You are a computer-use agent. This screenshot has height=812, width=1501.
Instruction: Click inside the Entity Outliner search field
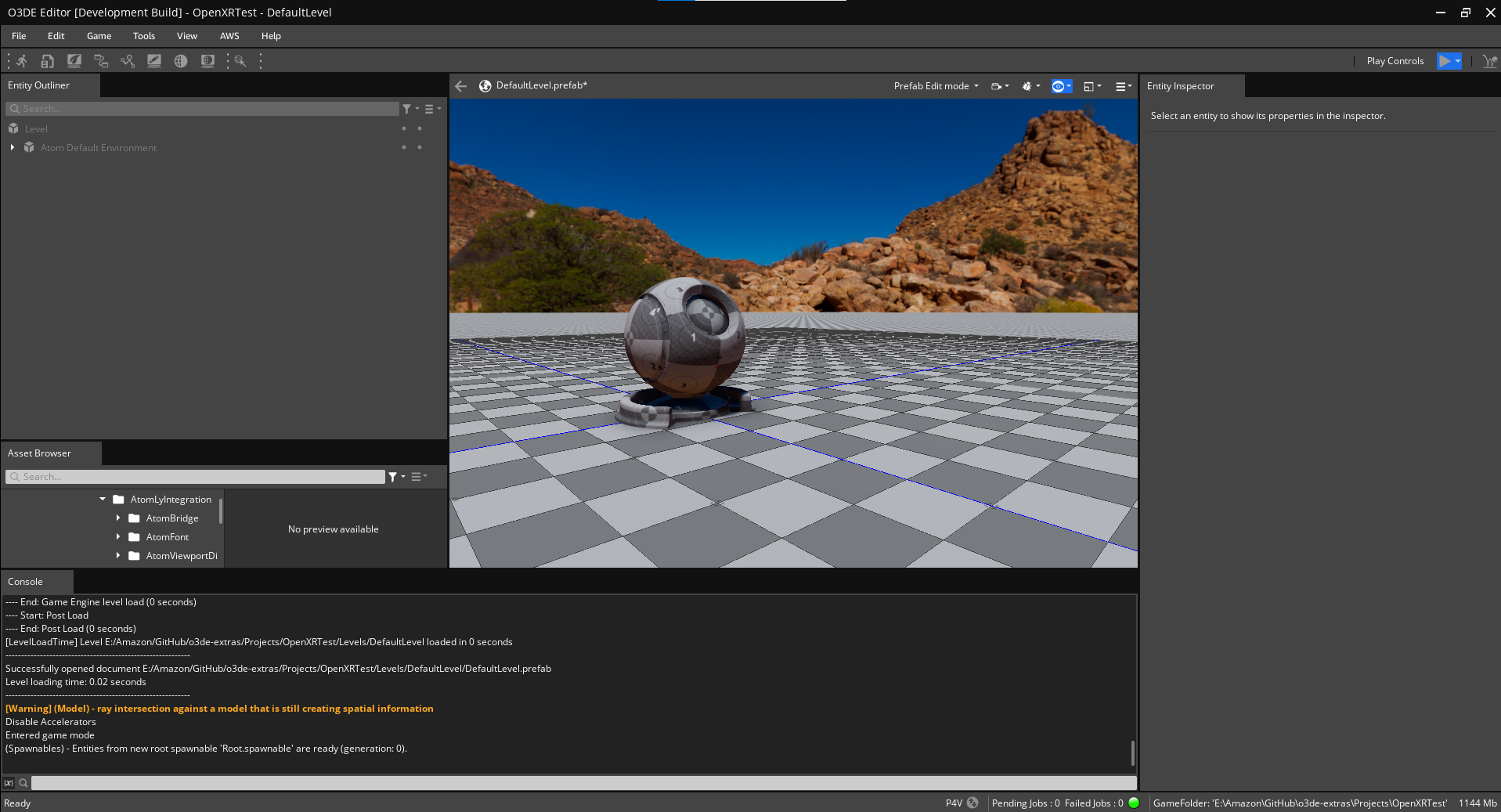pyautogui.click(x=196, y=109)
